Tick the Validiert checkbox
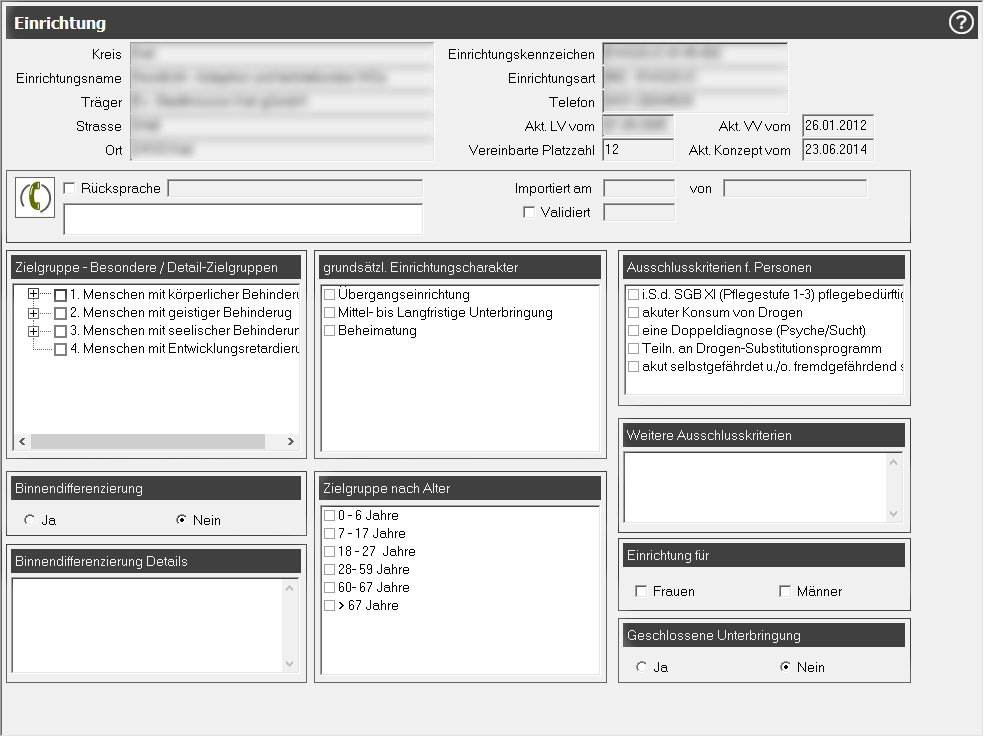Image resolution: width=984 pixels, height=737 pixels. click(x=529, y=212)
